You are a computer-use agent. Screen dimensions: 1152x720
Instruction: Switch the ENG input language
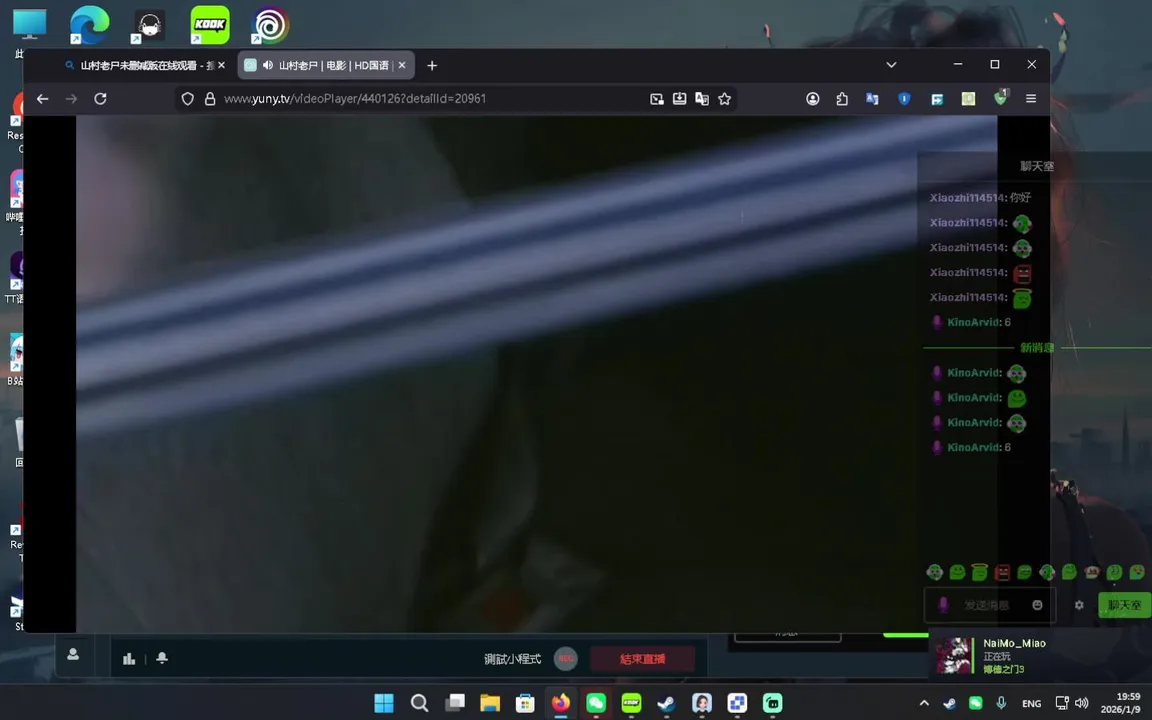(x=1032, y=703)
